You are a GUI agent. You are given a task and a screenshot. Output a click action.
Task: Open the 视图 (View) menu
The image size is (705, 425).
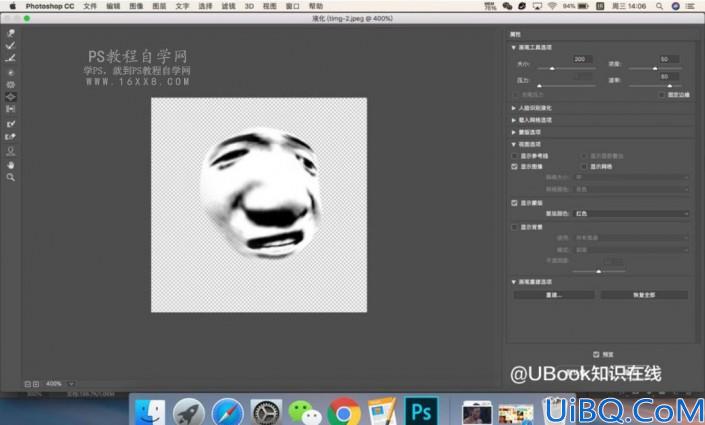[270, 6]
